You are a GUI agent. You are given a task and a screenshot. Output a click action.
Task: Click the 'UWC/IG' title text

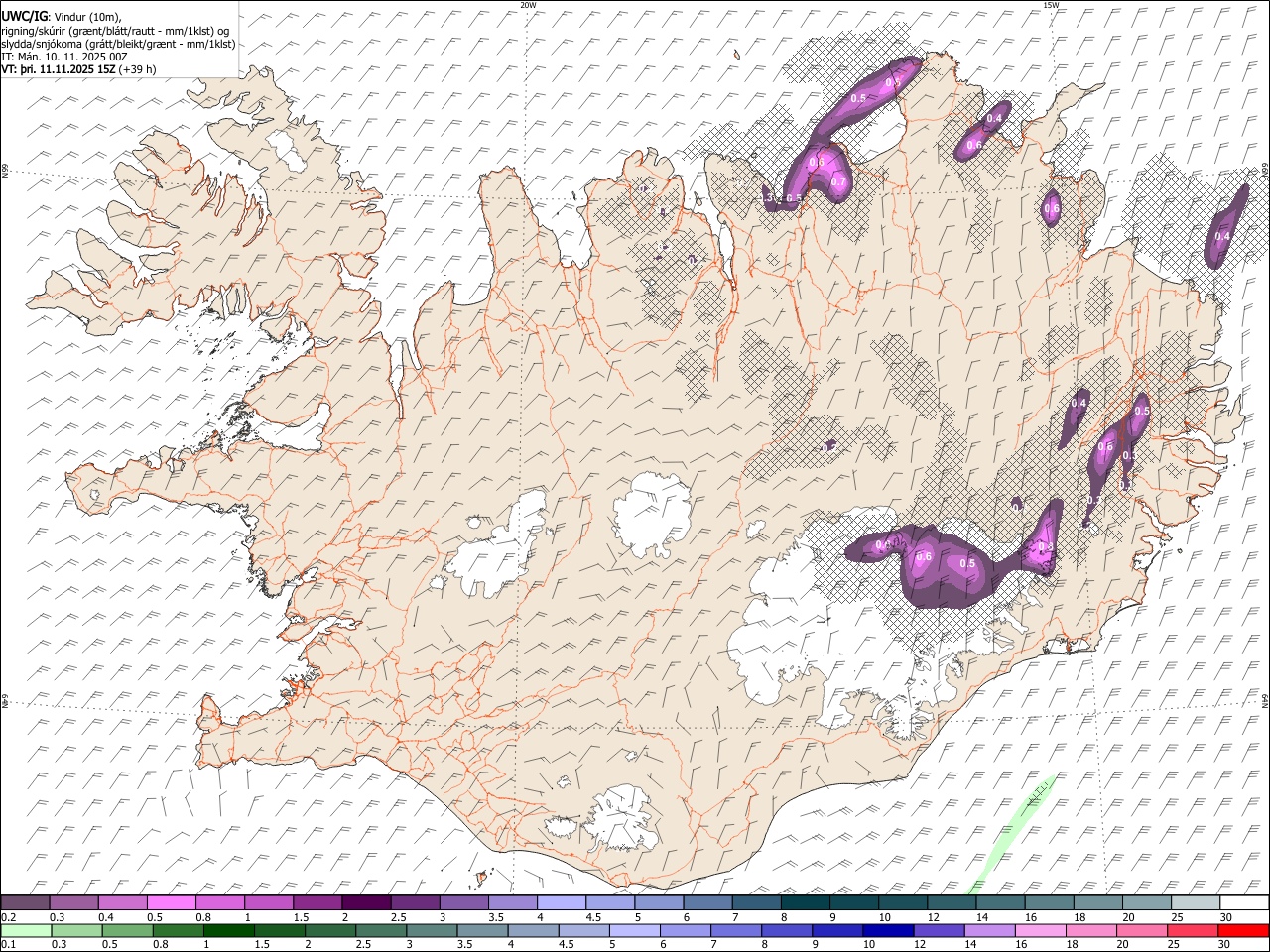[x=24, y=16]
